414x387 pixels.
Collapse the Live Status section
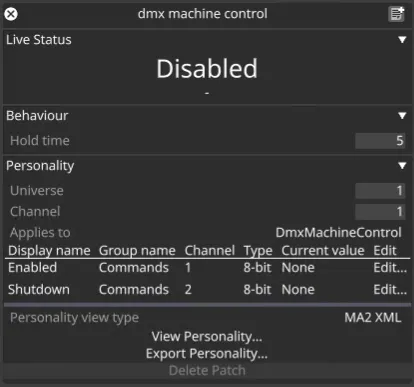coord(402,40)
